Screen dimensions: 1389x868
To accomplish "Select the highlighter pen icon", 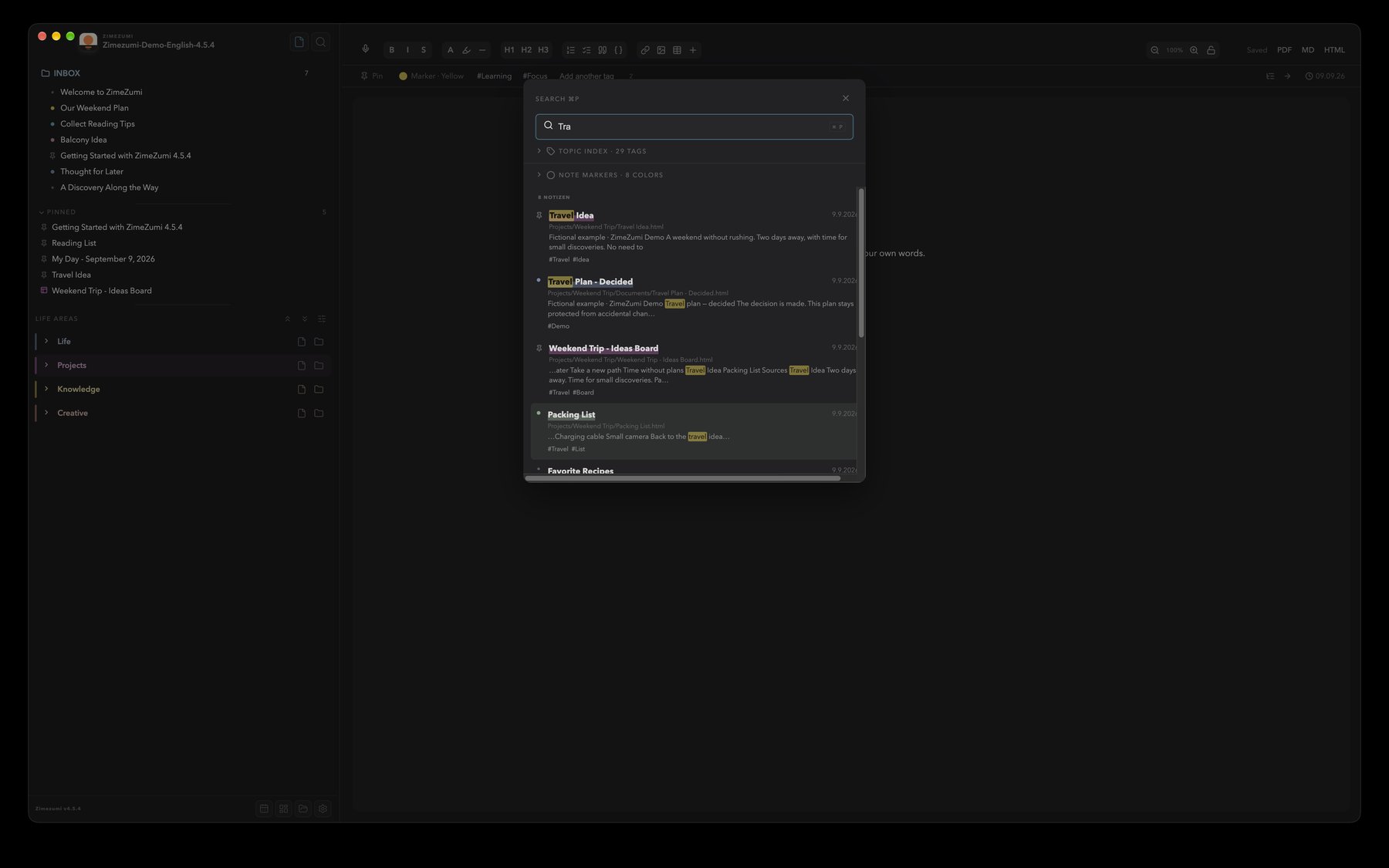I will [x=466, y=49].
